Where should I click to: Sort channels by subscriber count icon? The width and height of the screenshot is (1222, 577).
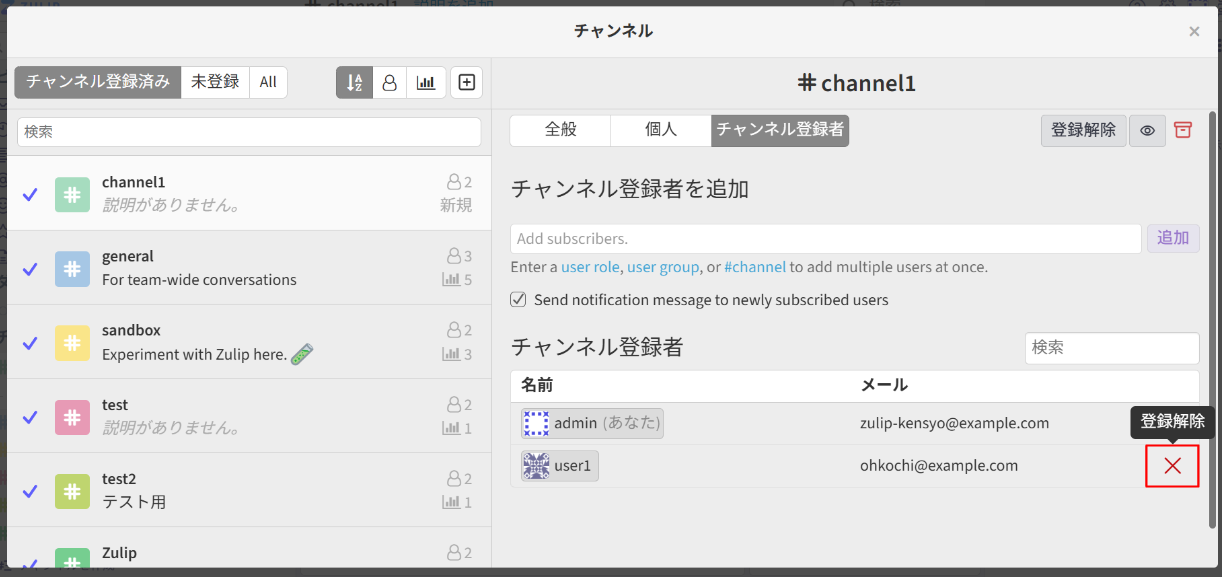(390, 82)
